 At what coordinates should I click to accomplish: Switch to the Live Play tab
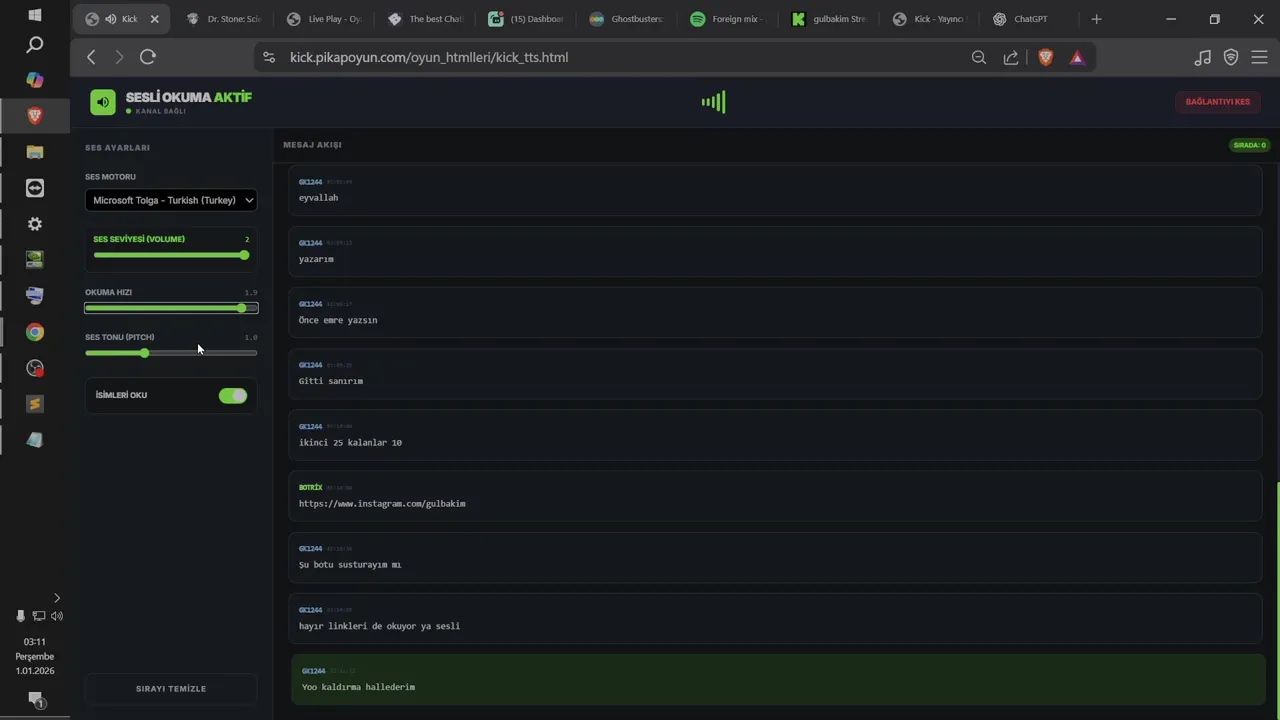[x=323, y=19]
